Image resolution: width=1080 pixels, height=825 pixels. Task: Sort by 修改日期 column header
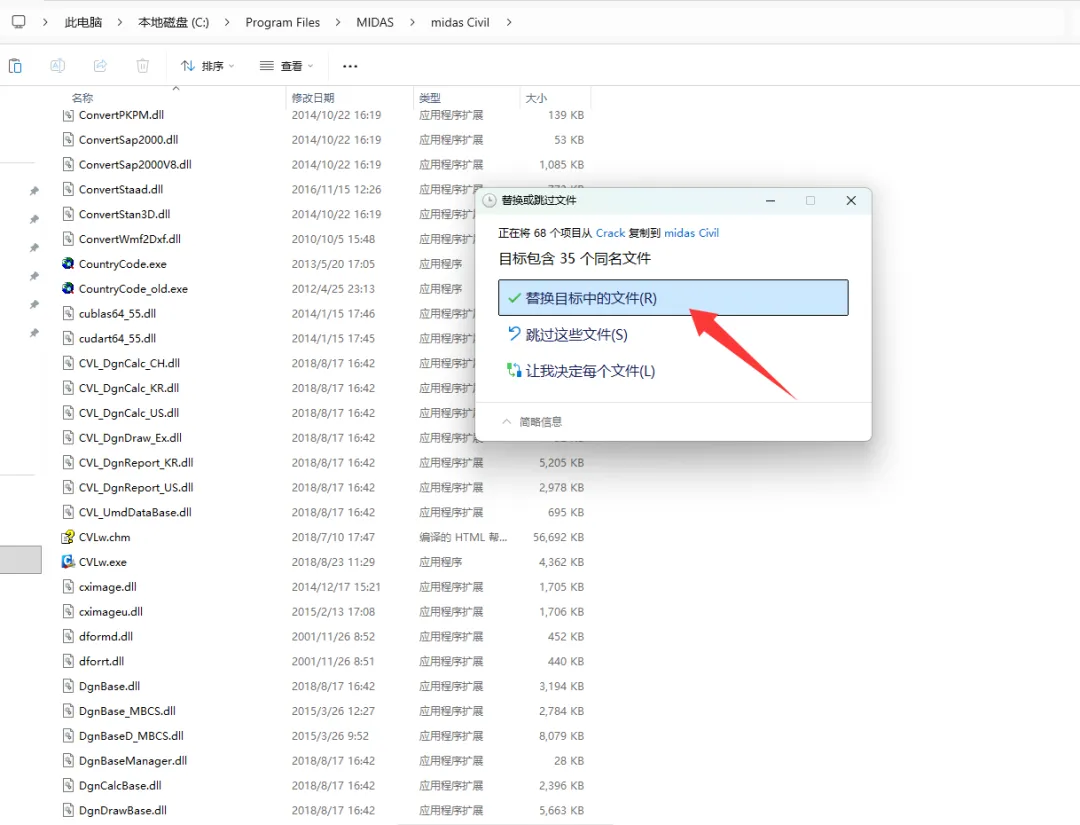coord(313,98)
